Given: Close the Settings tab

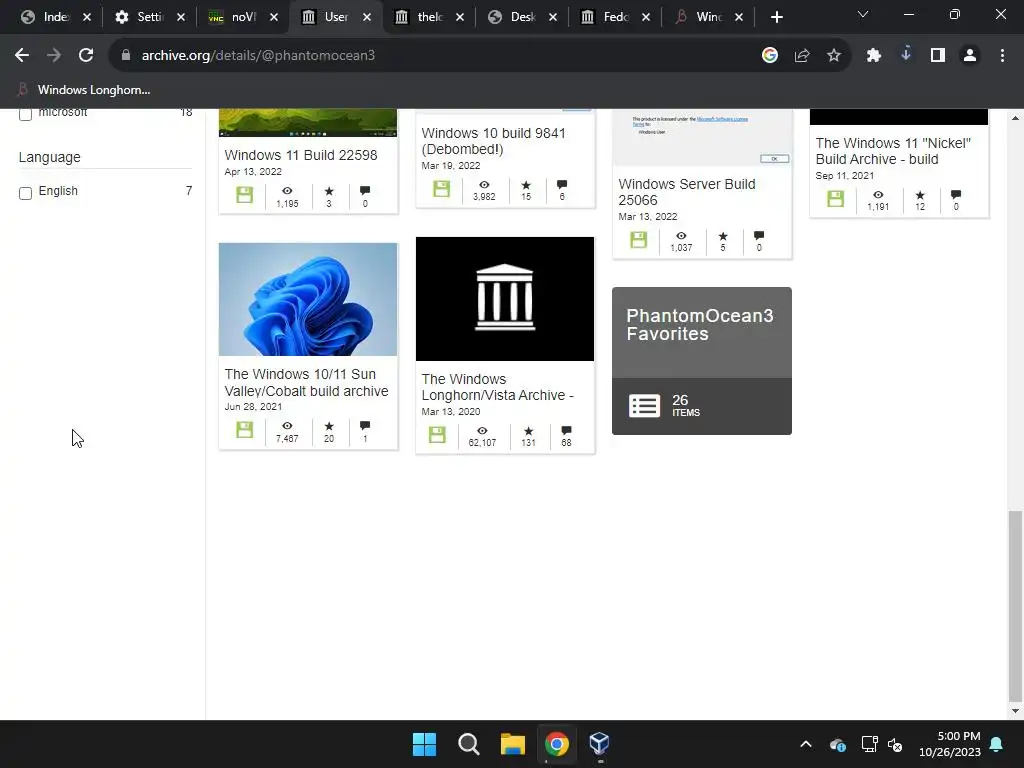Looking at the screenshot, I should point(181,17).
